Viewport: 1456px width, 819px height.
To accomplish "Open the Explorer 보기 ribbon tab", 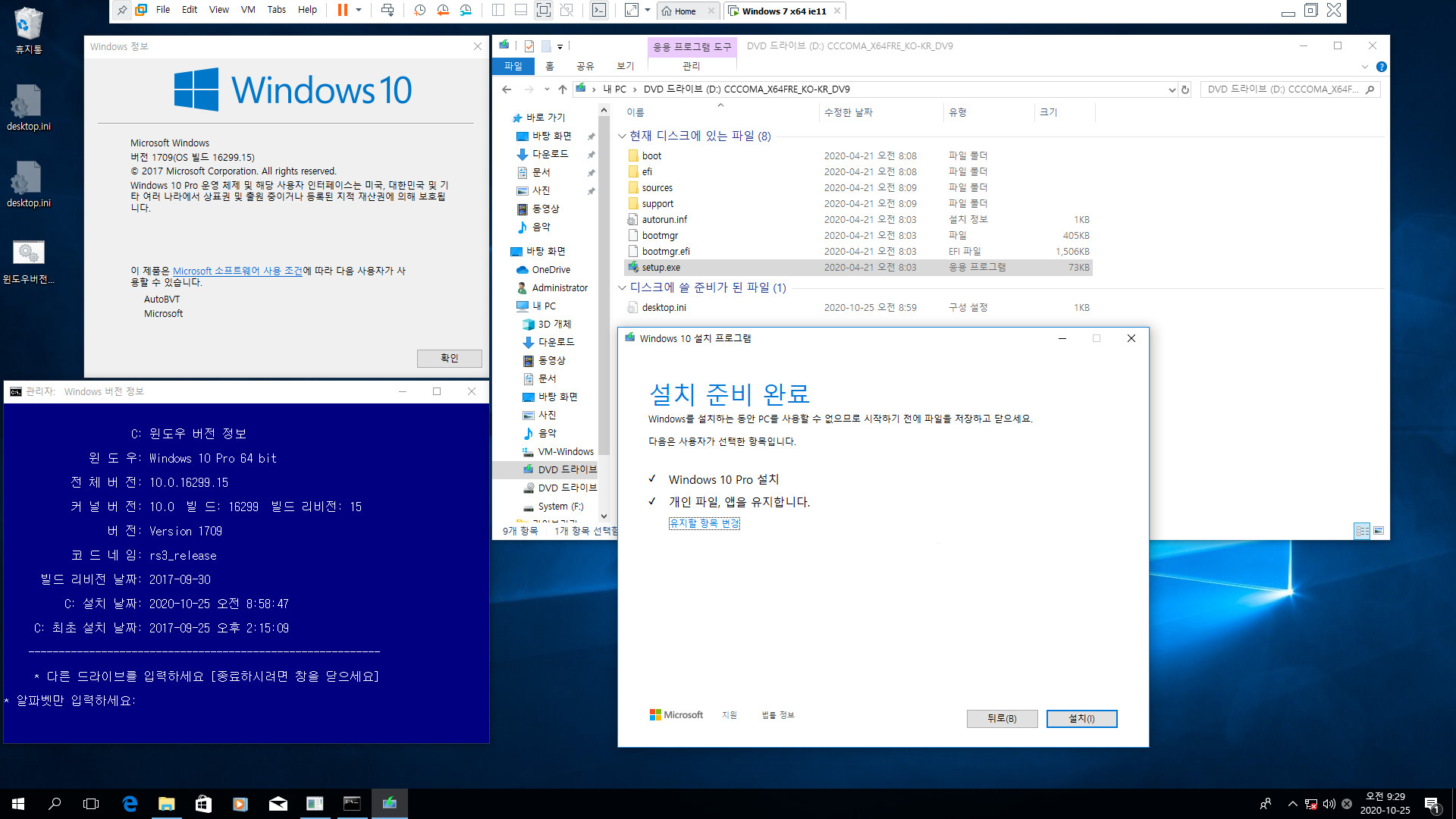I will [x=625, y=67].
